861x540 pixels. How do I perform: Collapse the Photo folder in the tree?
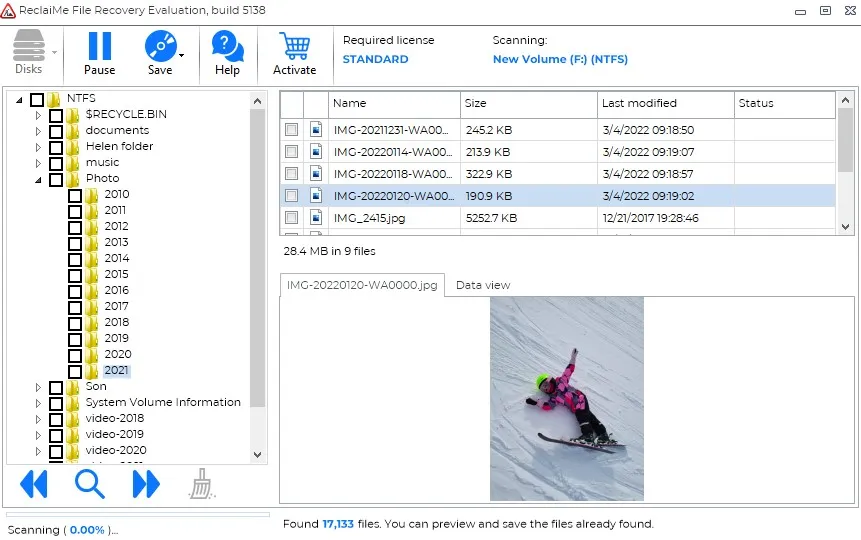[39, 179]
